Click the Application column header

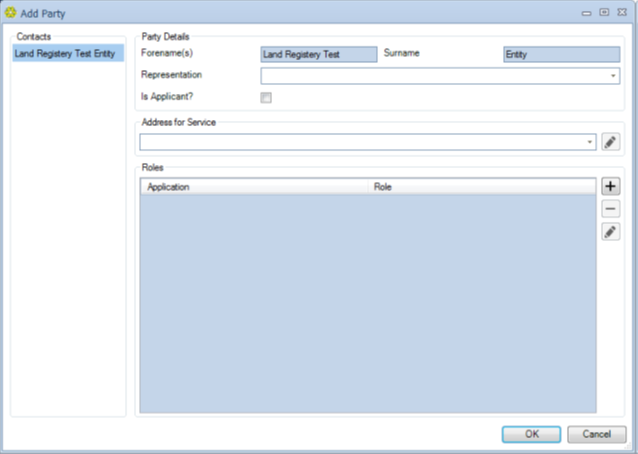254,187
